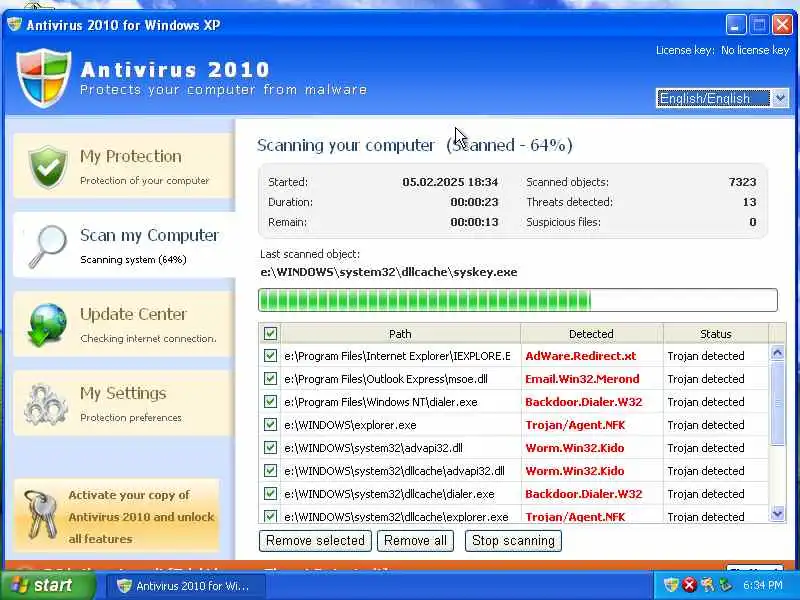This screenshot has height=600, width=800.
Task: Open the My Protection section
Action: pos(123,166)
